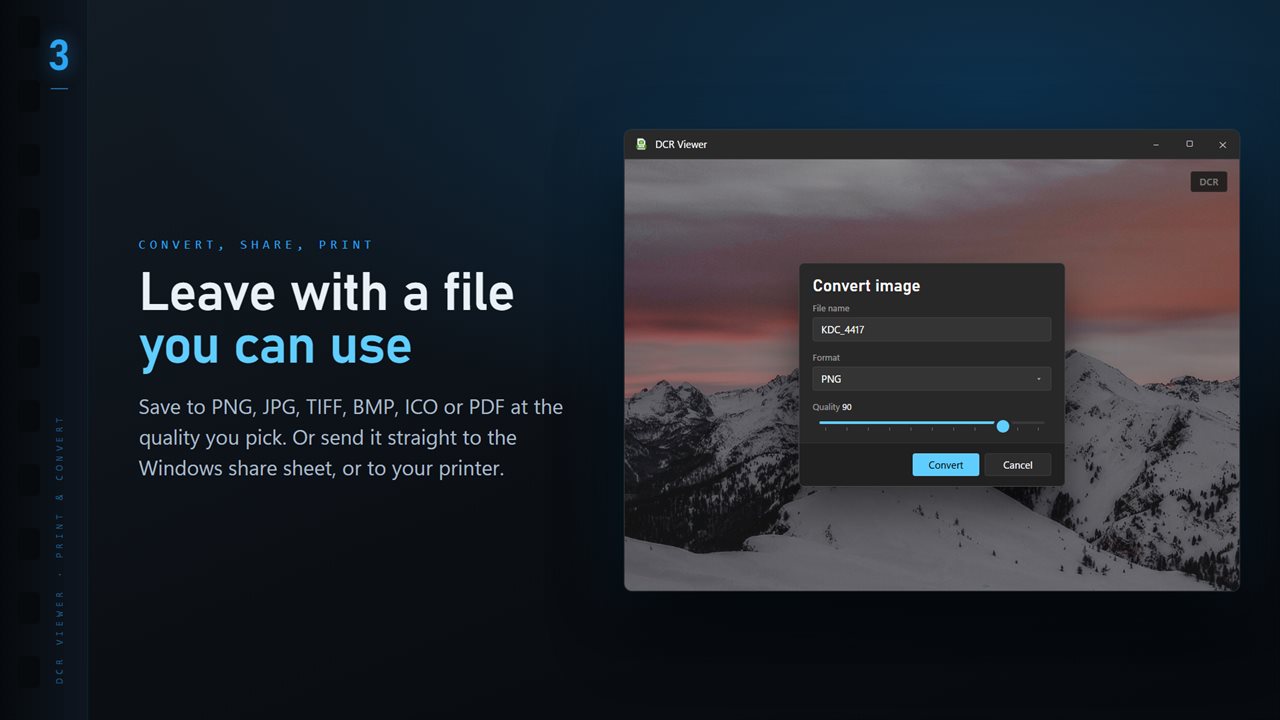Click the Quality slider thumb
1280x720 pixels.
[1003, 426]
